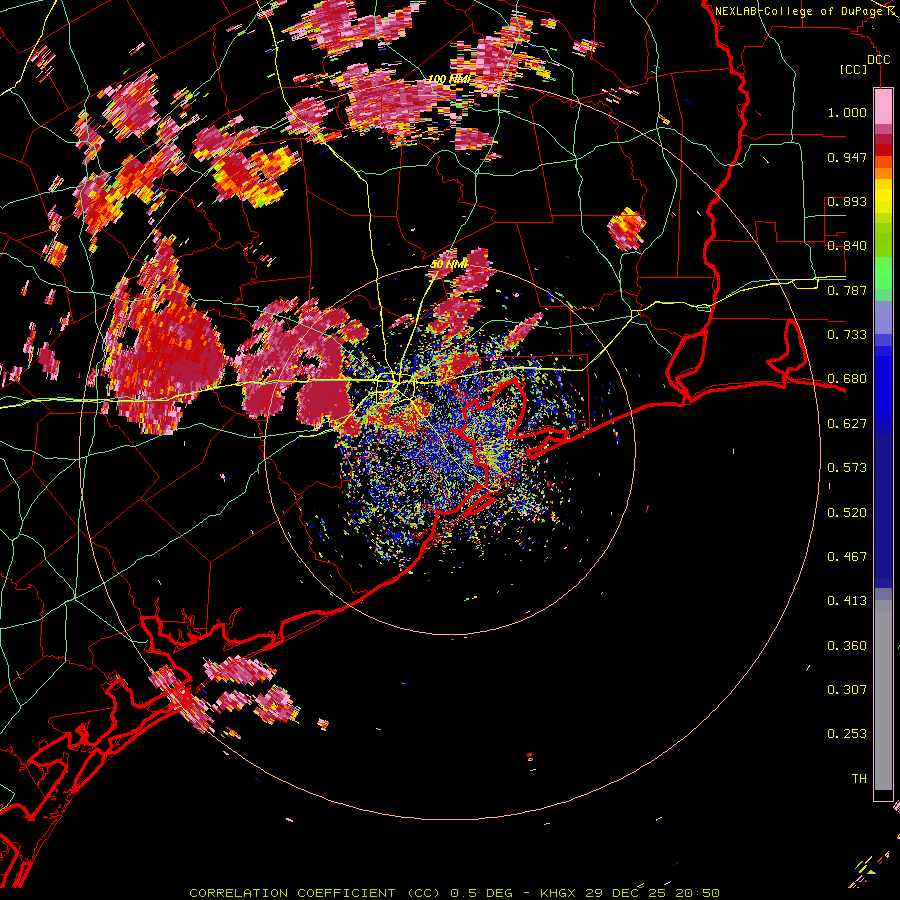Select the 0.627 scale value
The width and height of the screenshot is (900, 900).
(x=847, y=424)
